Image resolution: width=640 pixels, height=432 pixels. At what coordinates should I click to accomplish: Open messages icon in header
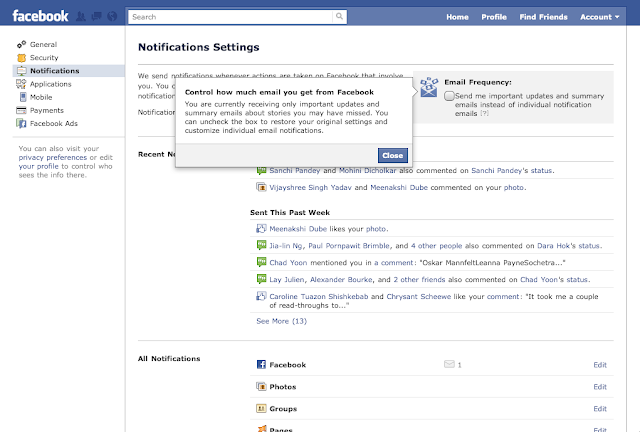[96, 16]
